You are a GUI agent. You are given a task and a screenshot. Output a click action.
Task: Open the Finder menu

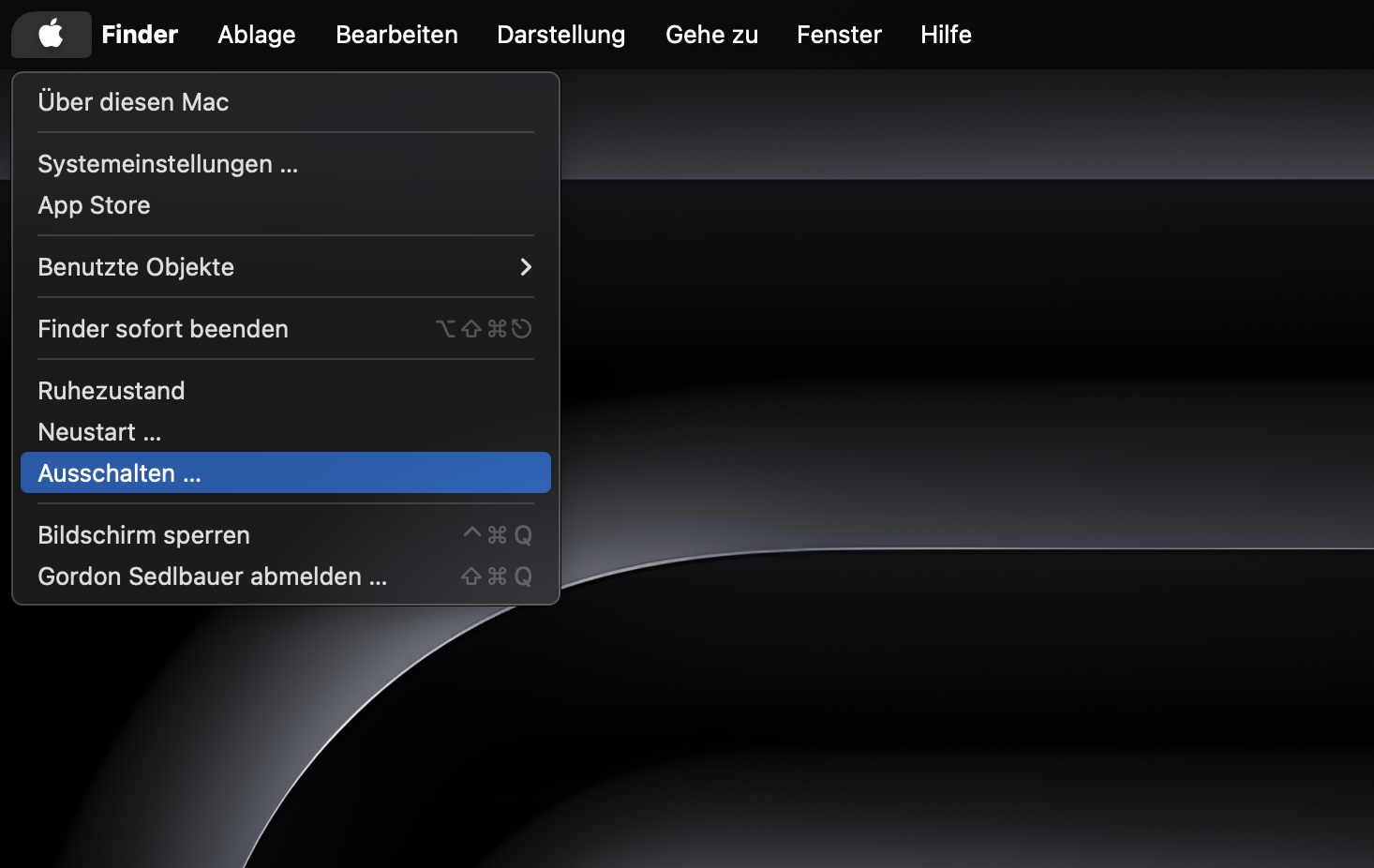[139, 34]
